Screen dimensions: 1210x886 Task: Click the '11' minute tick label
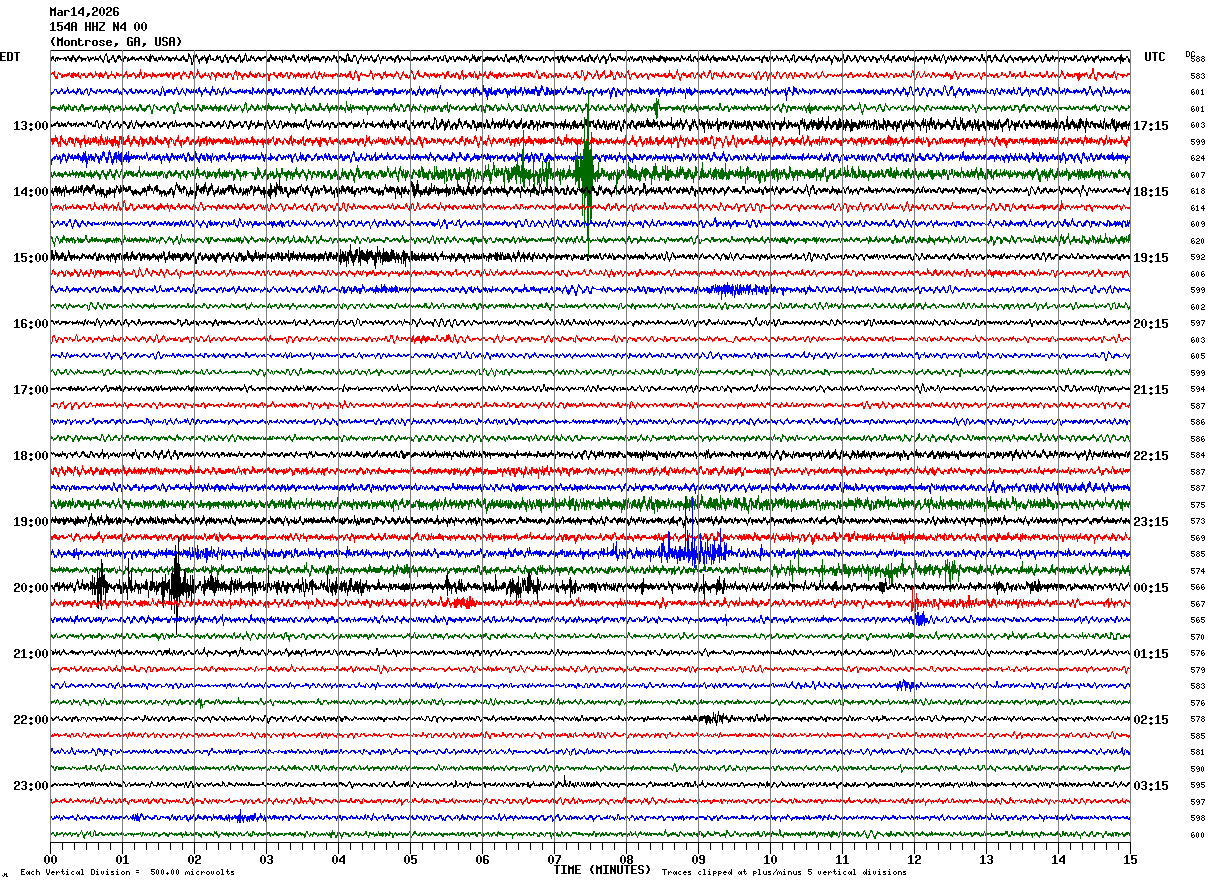(842, 859)
